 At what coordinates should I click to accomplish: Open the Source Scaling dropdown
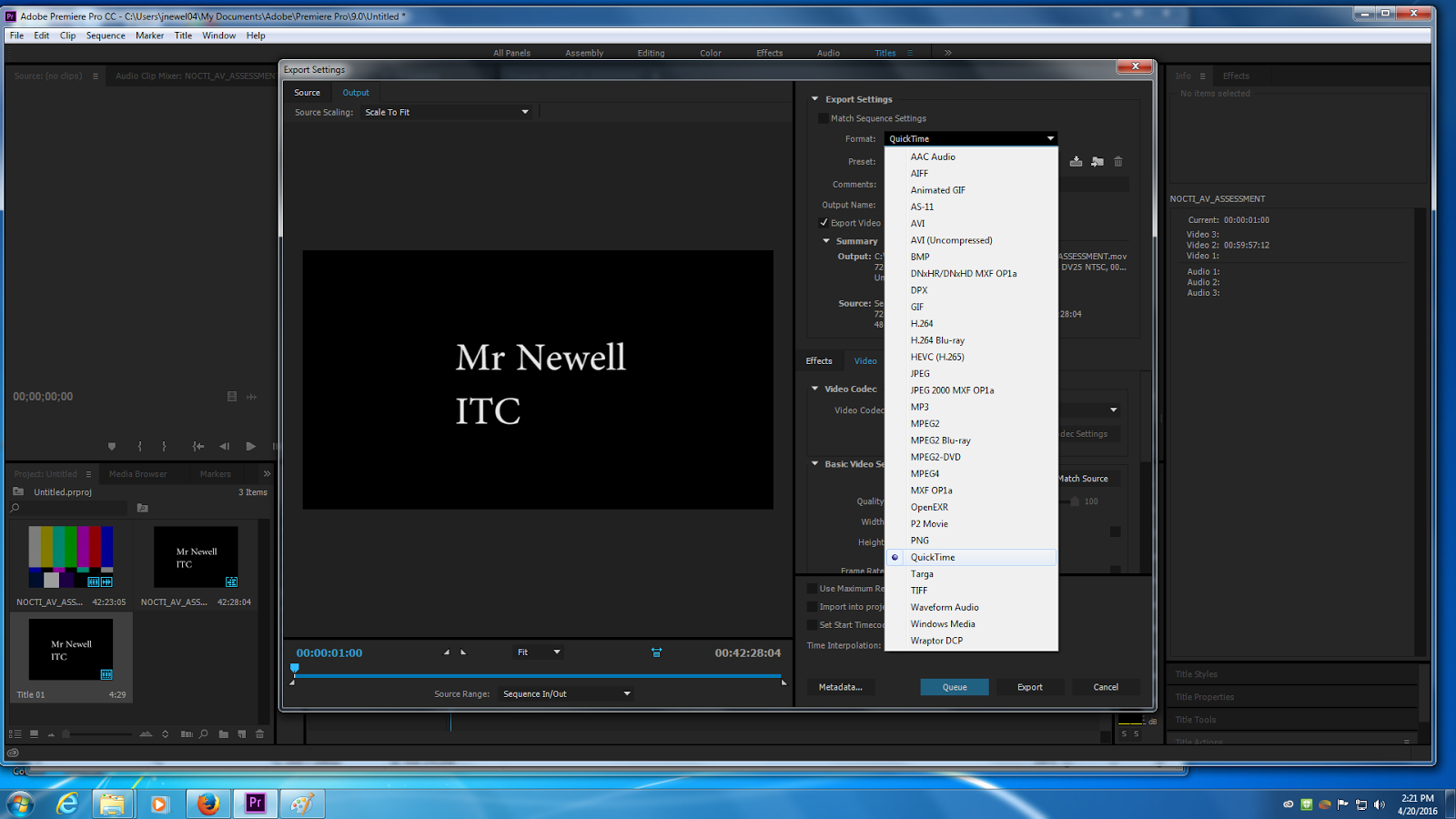[x=446, y=112]
